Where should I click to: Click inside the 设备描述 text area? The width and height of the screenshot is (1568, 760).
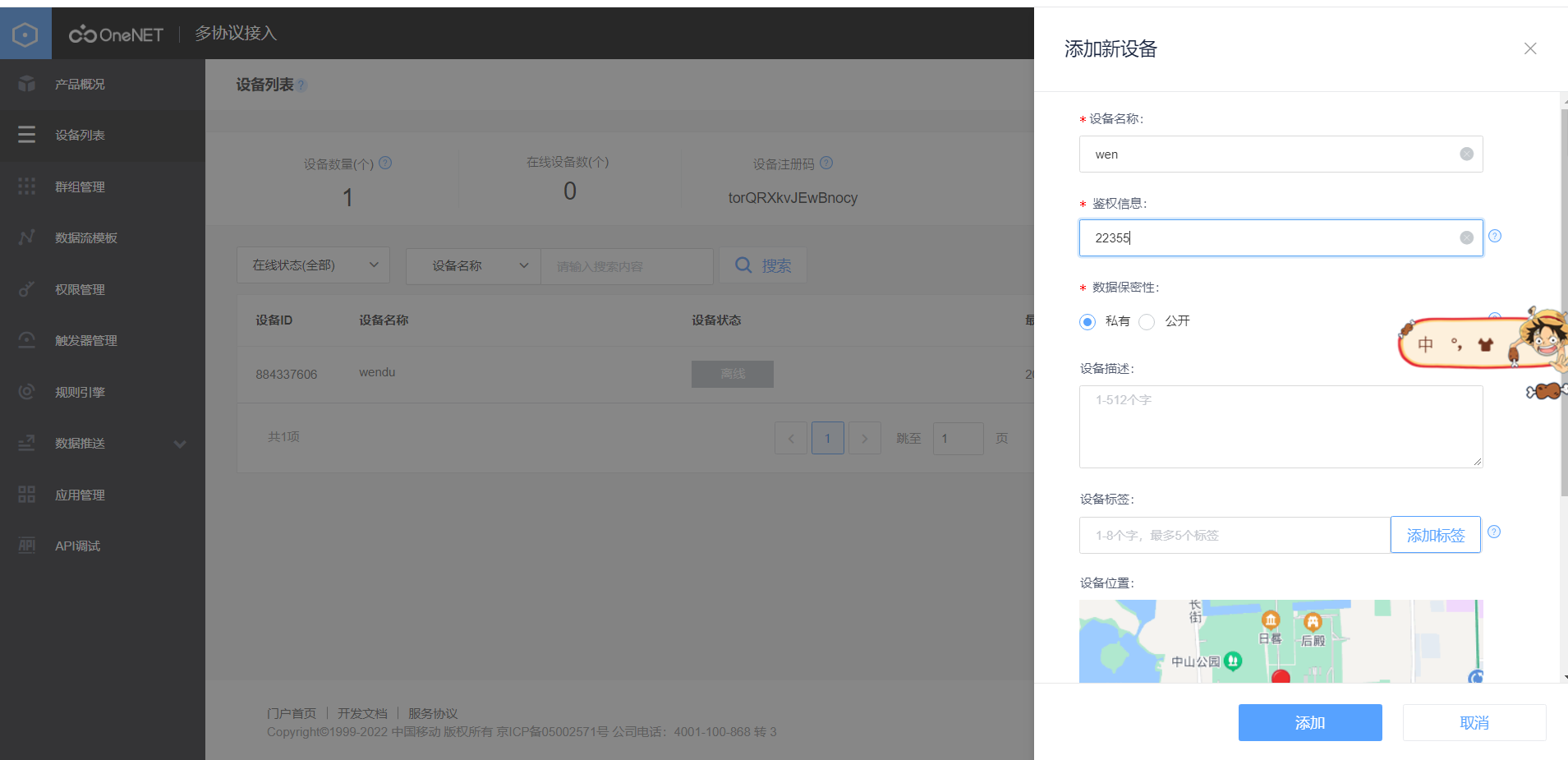1280,426
